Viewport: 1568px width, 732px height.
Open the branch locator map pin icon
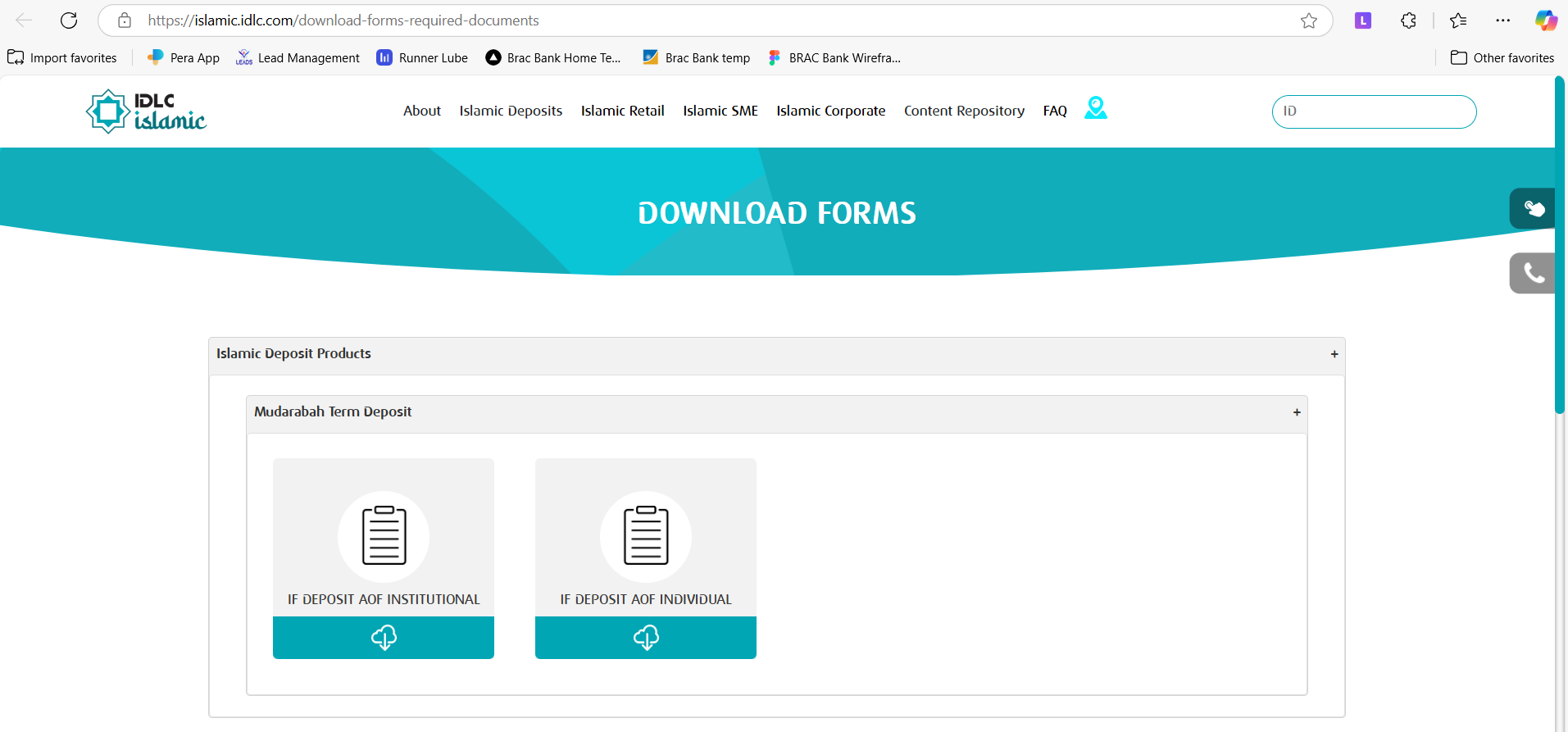[x=1095, y=108]
